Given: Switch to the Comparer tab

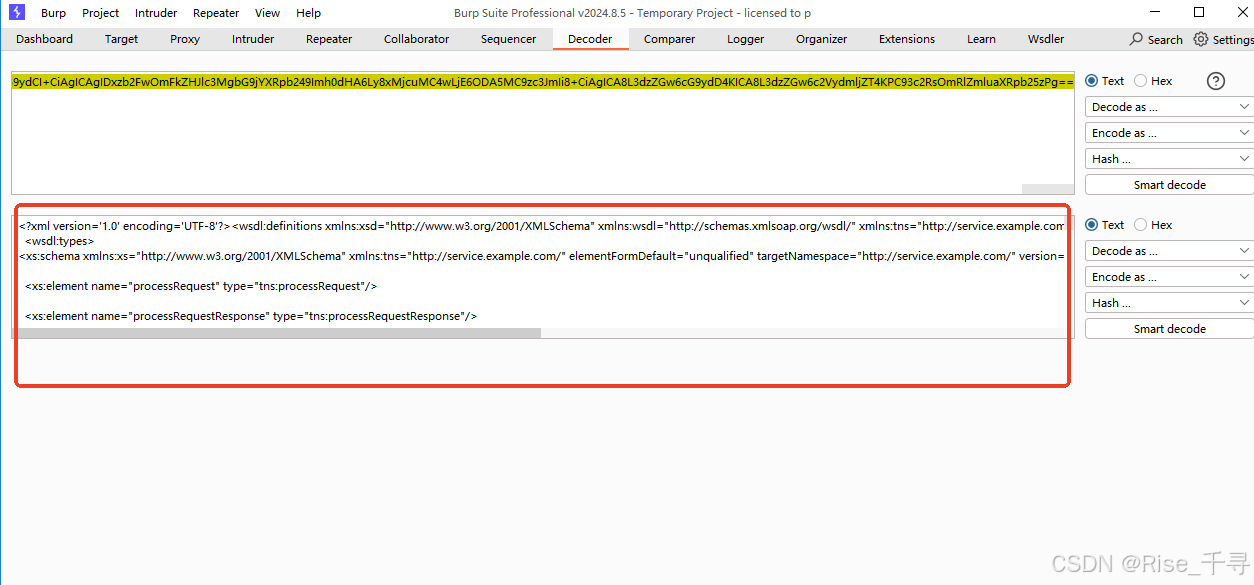Looking at the screenshot, I should [669, 39].
